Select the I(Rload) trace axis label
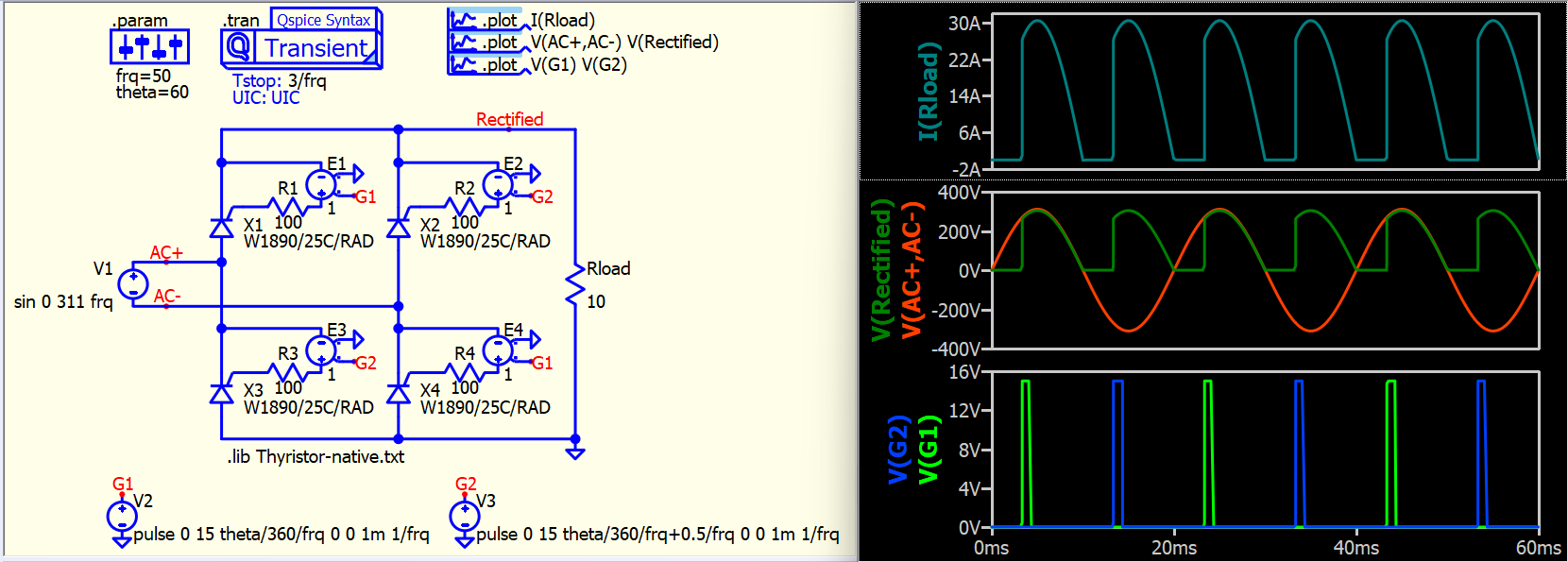Viewport: 1568px width, 562px height. pos(929,92)
